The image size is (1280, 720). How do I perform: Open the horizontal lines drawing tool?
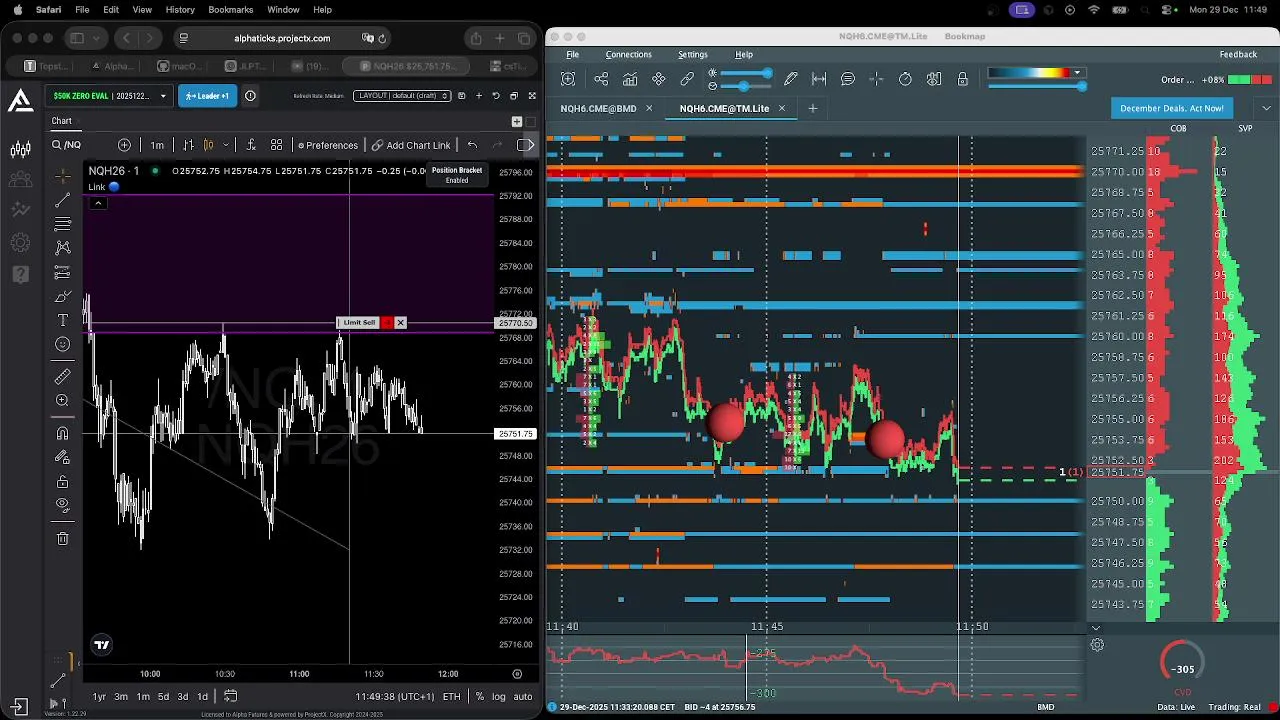pyautogui.click(x=62, y=224)
